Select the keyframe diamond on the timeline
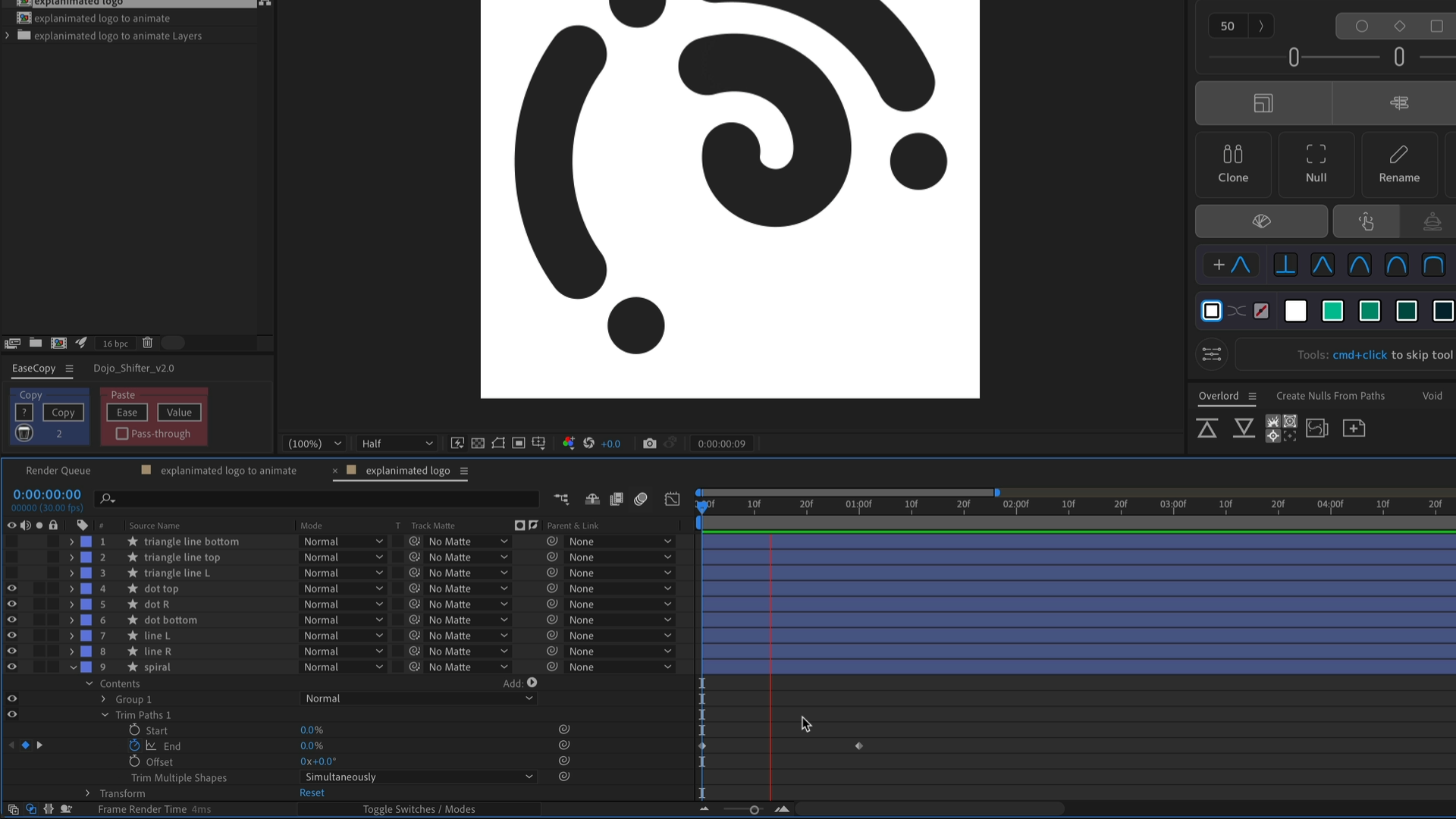The height and width of the screenshot is (819, 1456). point(859,745)
